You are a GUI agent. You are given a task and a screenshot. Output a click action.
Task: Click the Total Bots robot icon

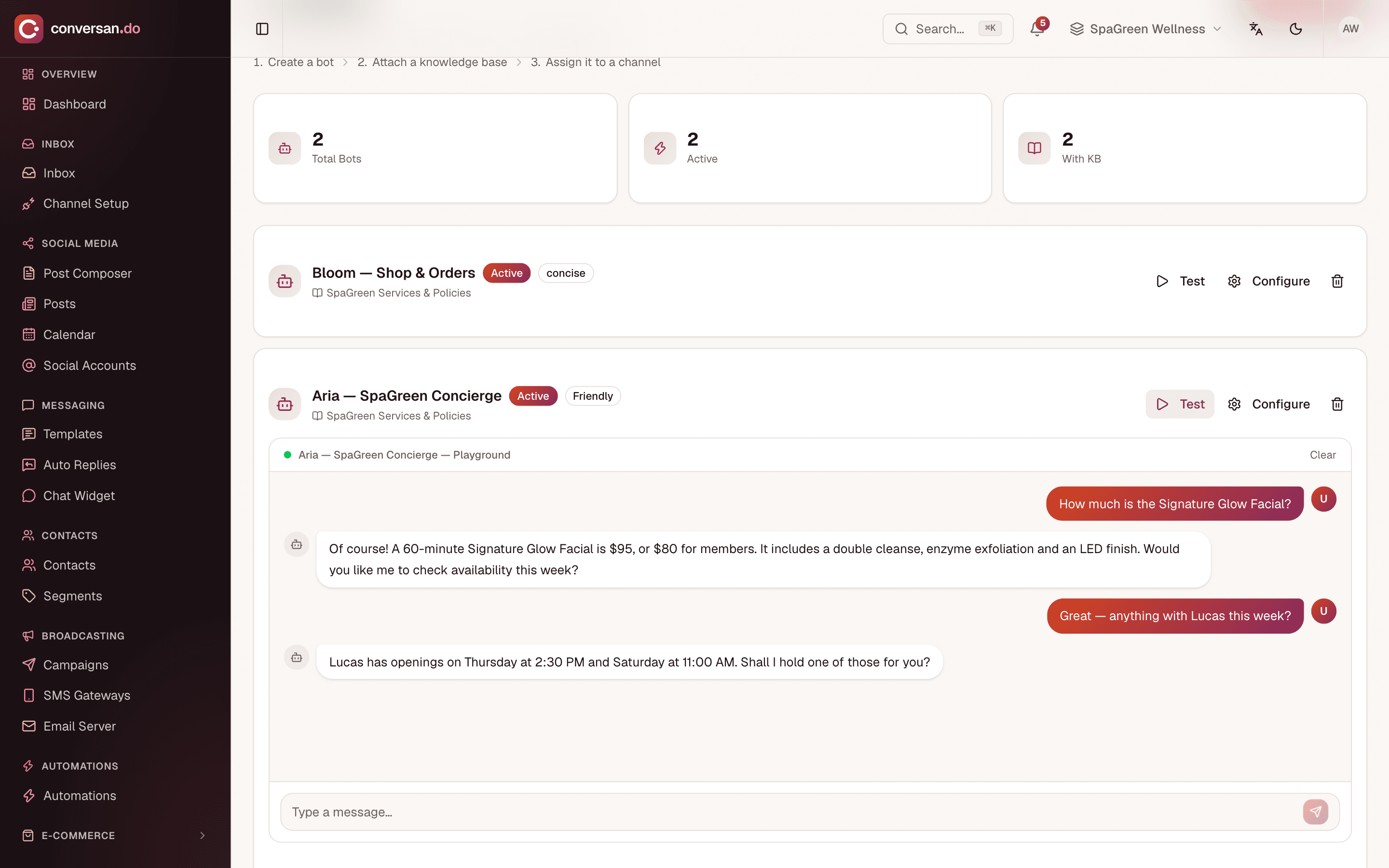[x=285, y=148]
